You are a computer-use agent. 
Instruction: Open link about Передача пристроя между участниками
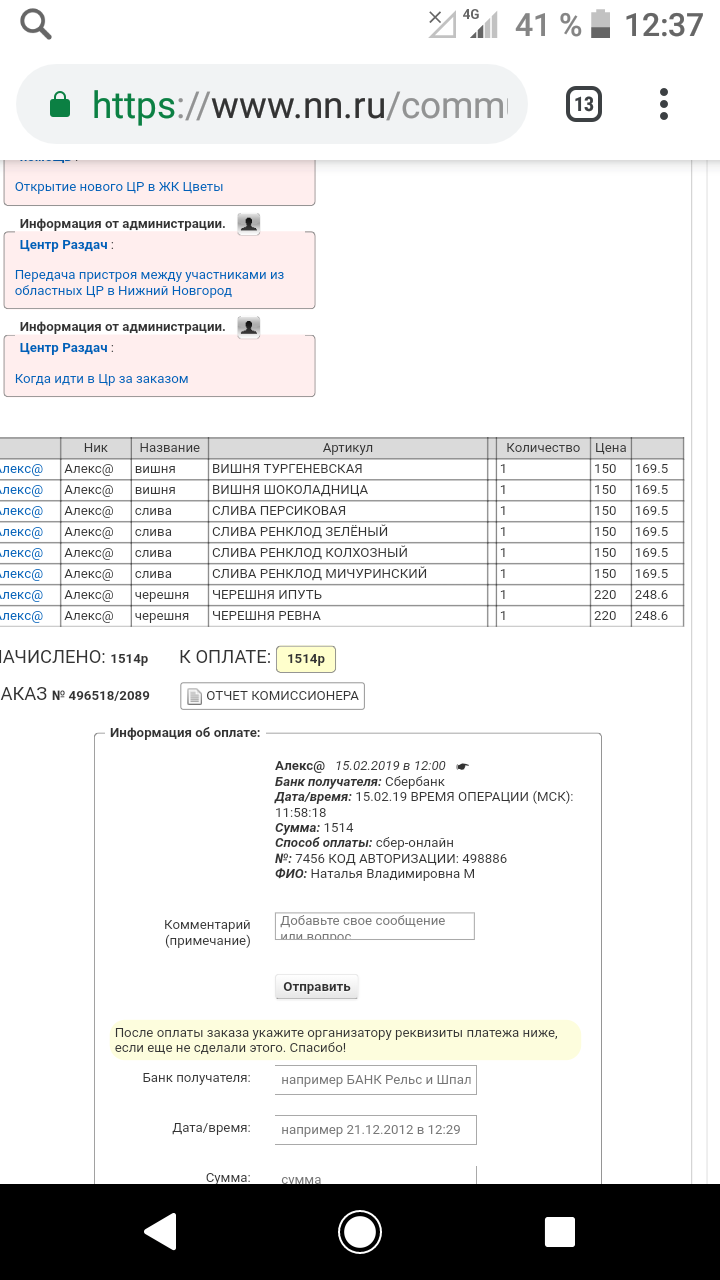click(x=150, y=282)
